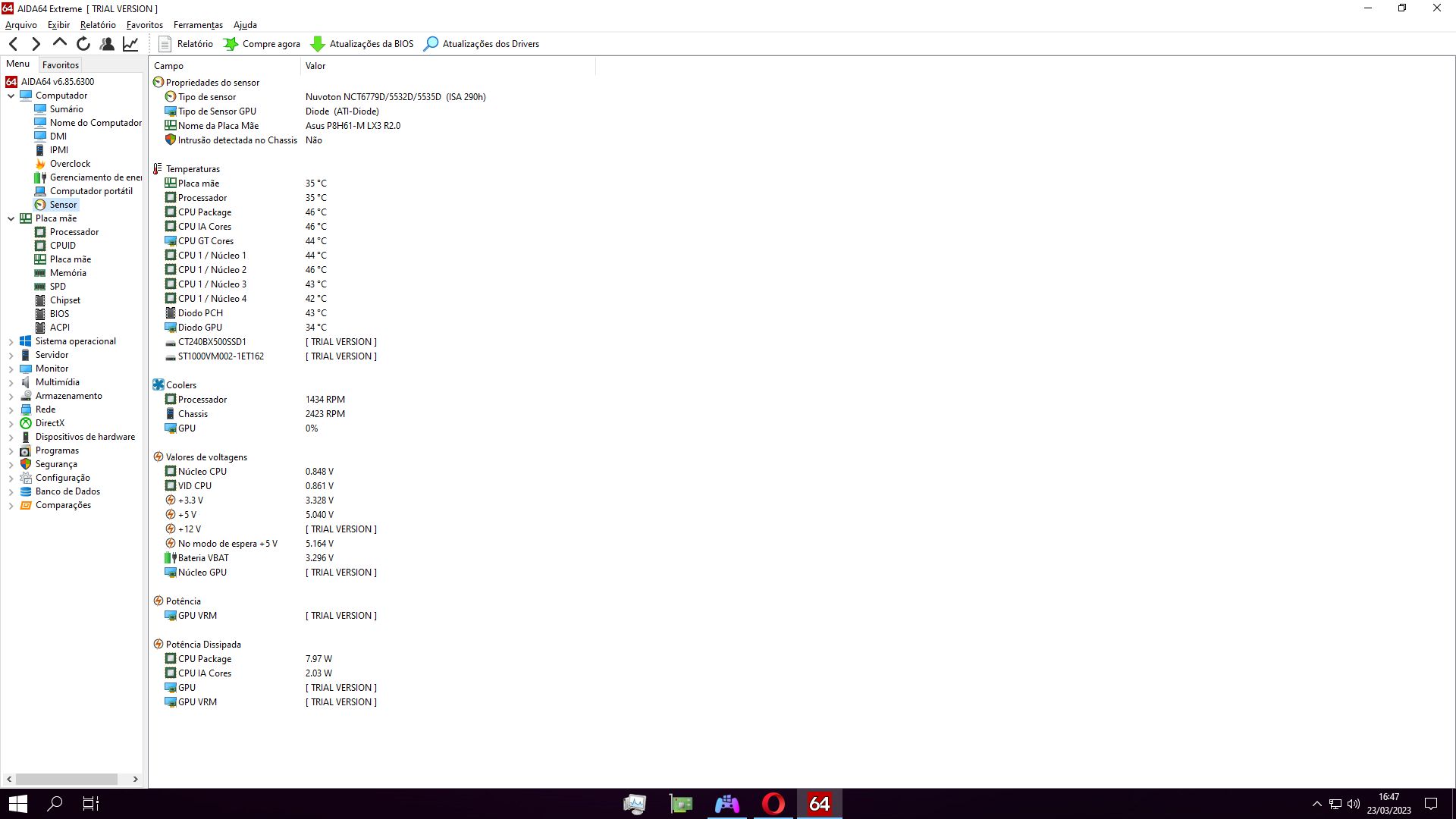1456x819 pixels.
Task: Open the graph chart toolbar icon
Action: coord(130,44)
